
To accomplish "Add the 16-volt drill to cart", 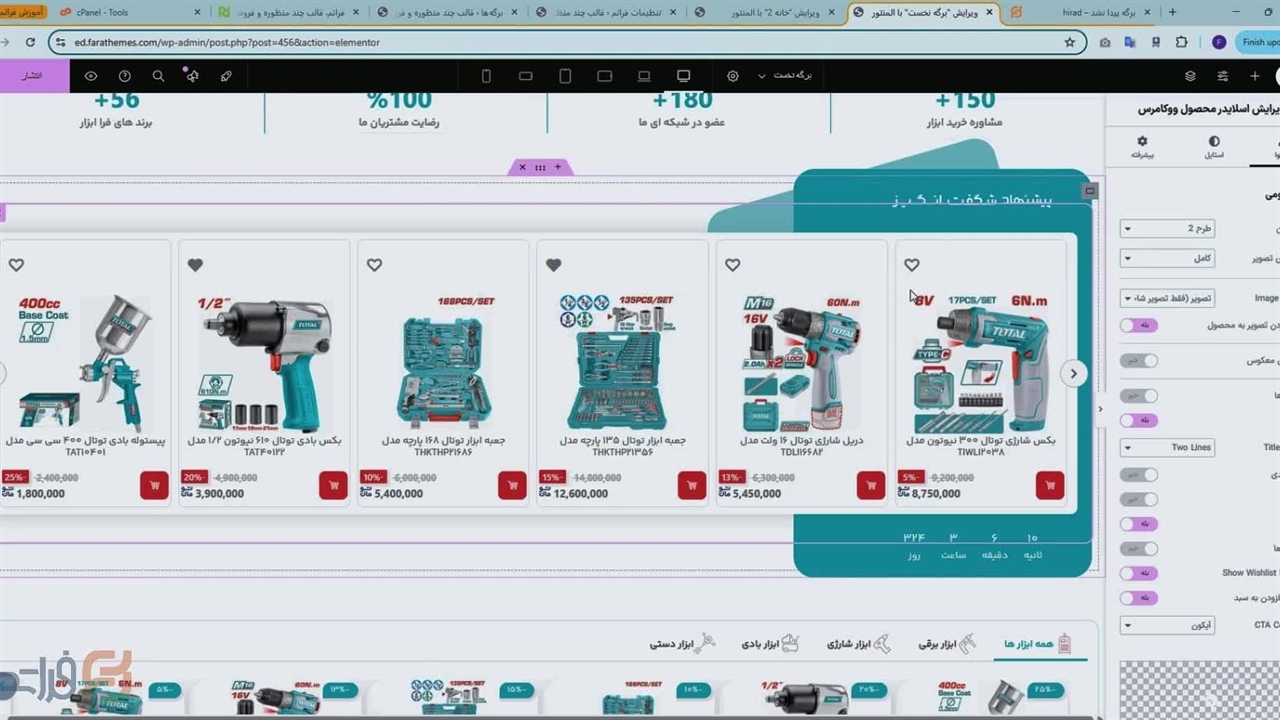I will (870, 485).
